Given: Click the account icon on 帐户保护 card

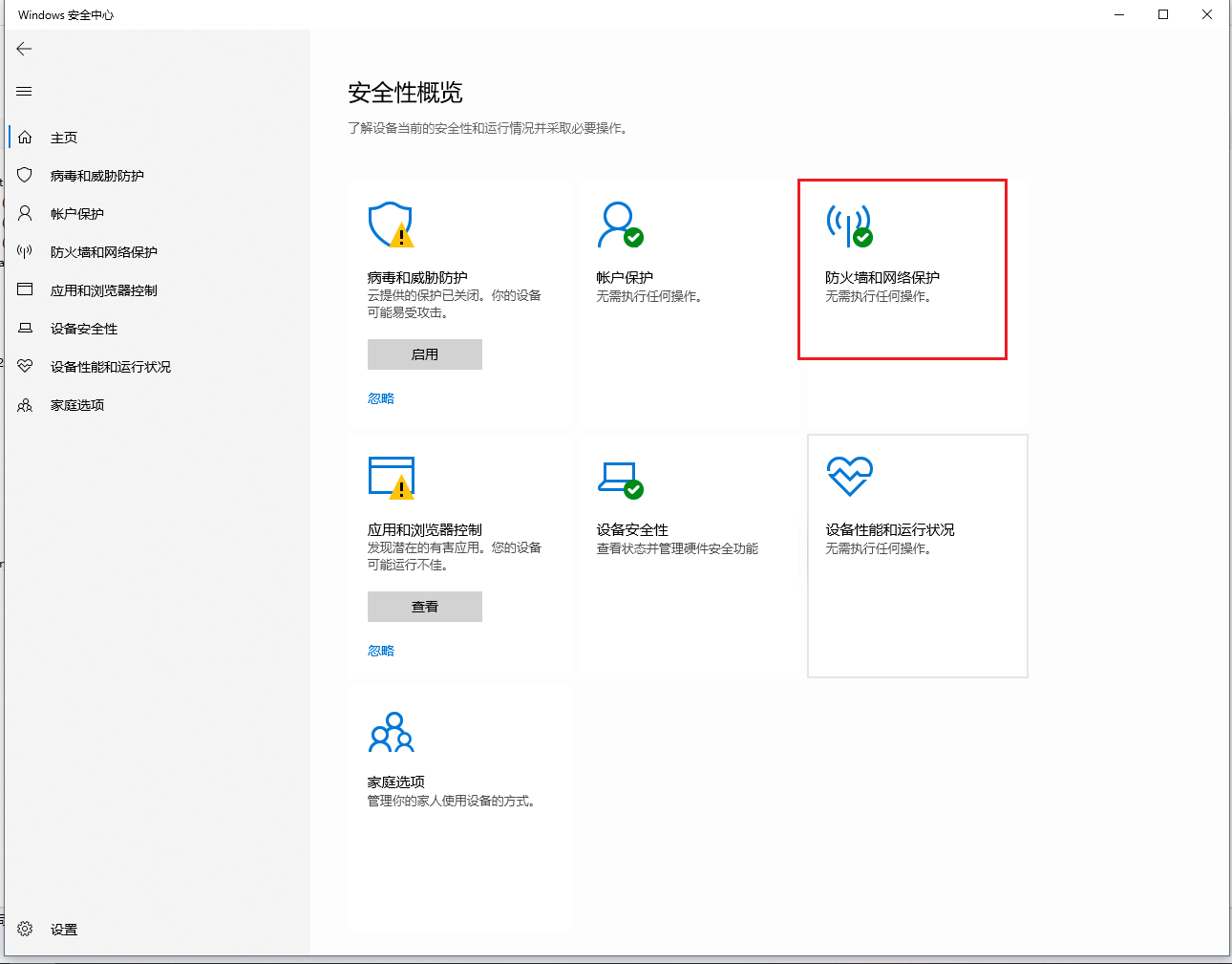Looking at the screenshot, I should pyautogui.click(x=620, y=225).
